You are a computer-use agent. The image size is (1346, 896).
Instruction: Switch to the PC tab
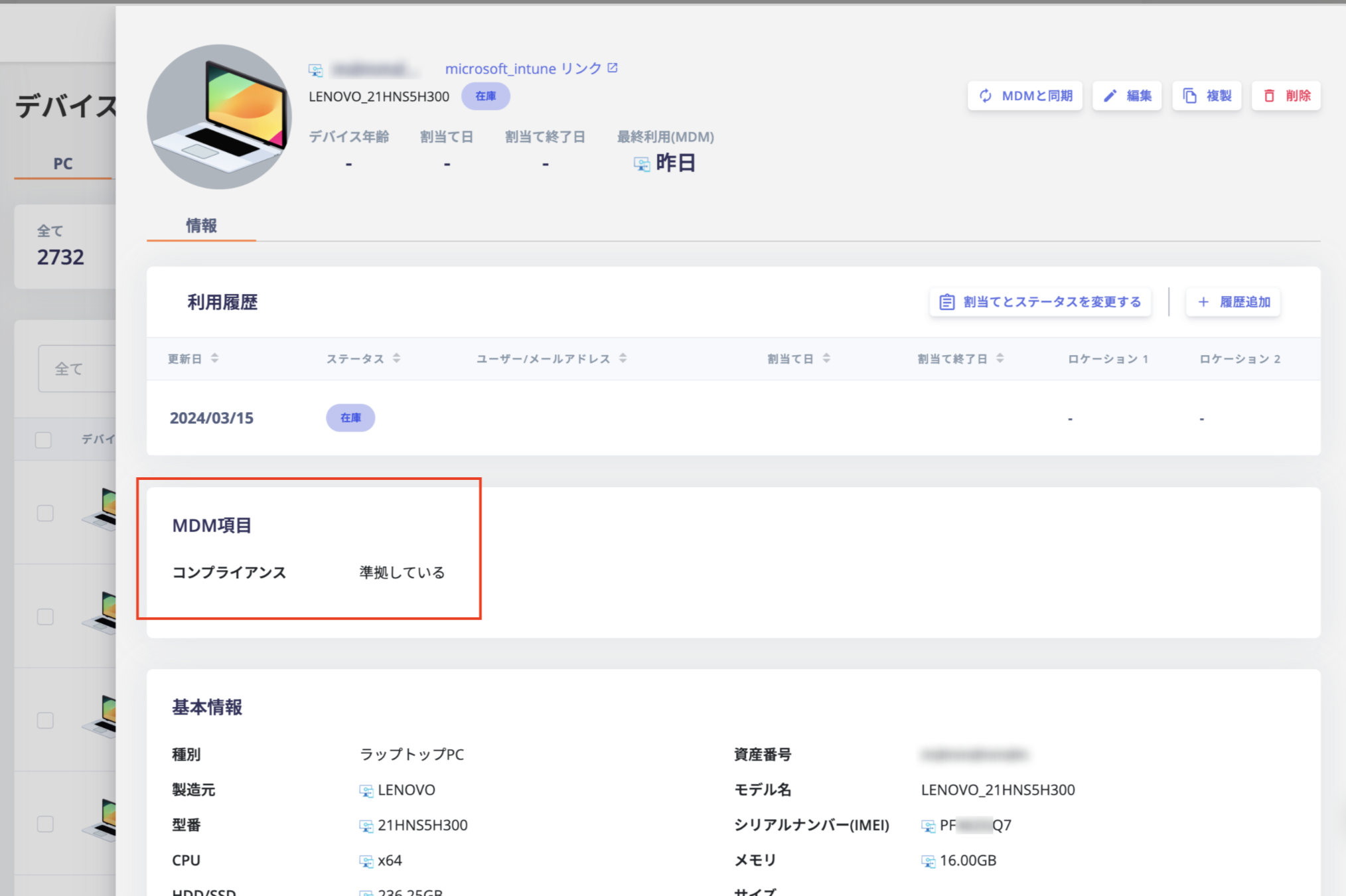coord(63,164)
